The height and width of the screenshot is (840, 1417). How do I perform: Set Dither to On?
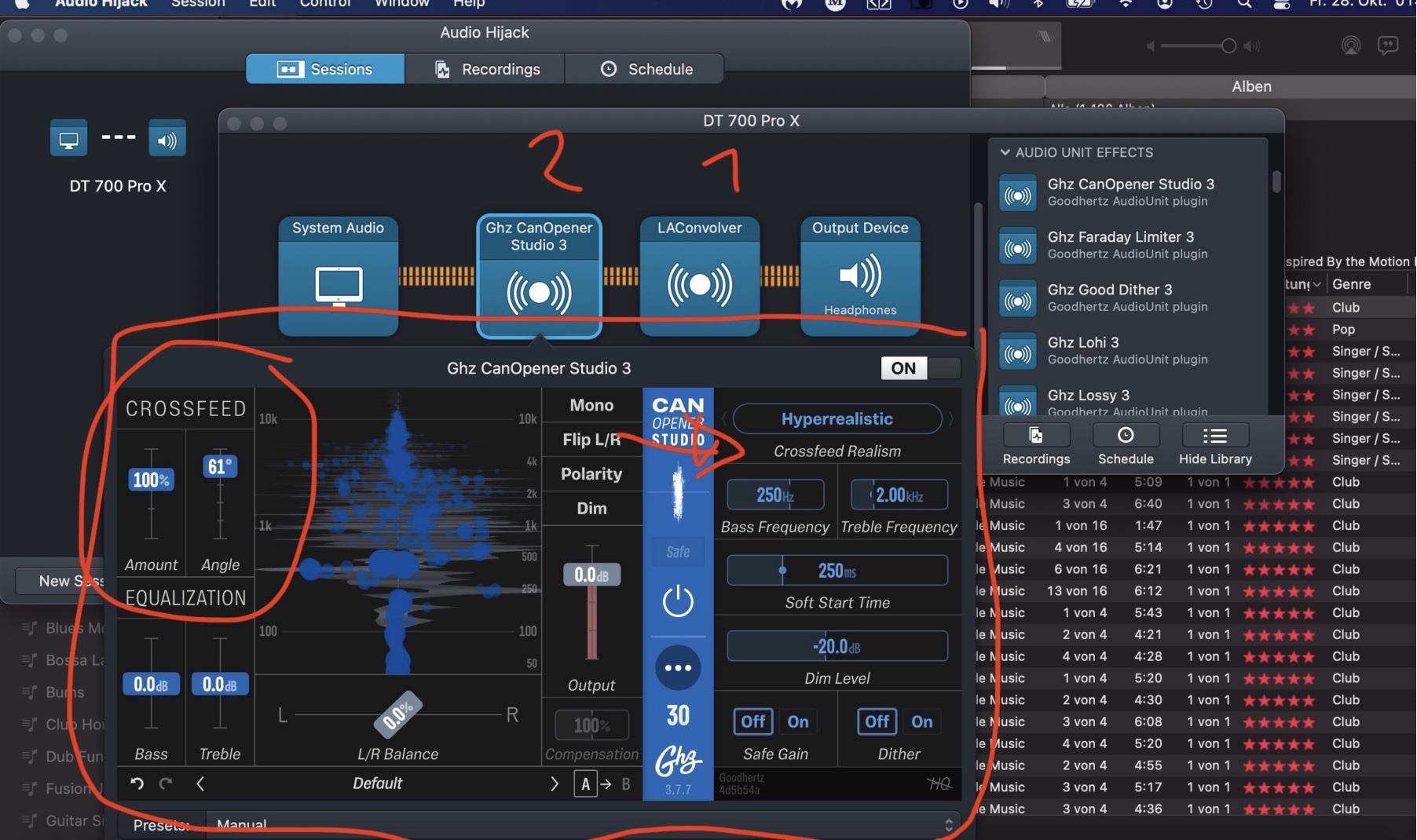[922, 721]
